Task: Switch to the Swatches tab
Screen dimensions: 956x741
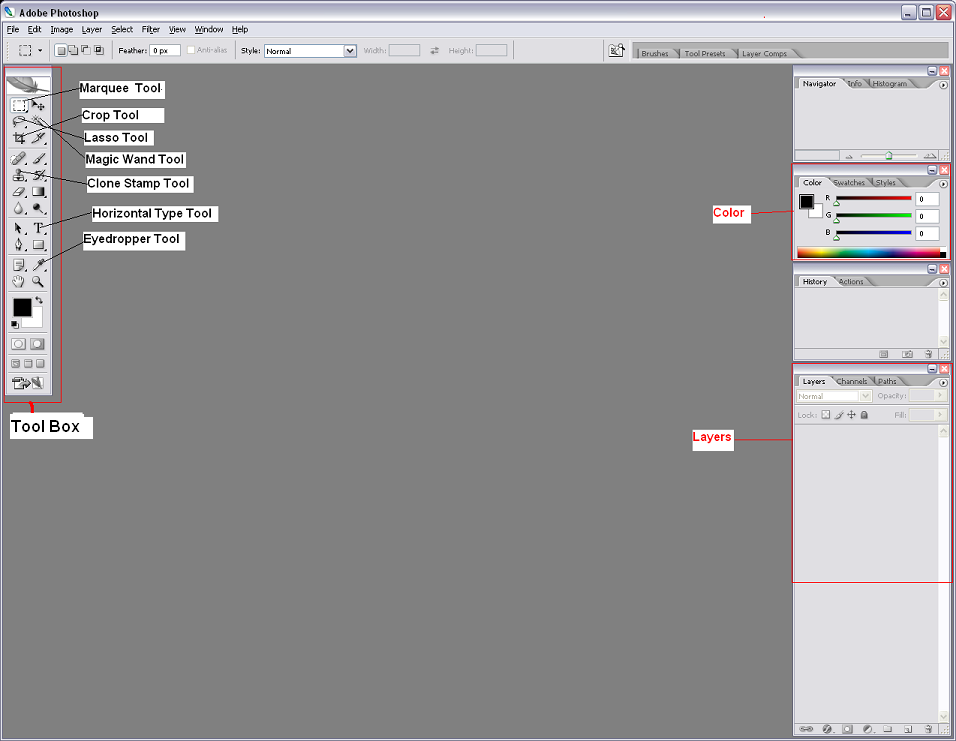Action: [849, 182]
